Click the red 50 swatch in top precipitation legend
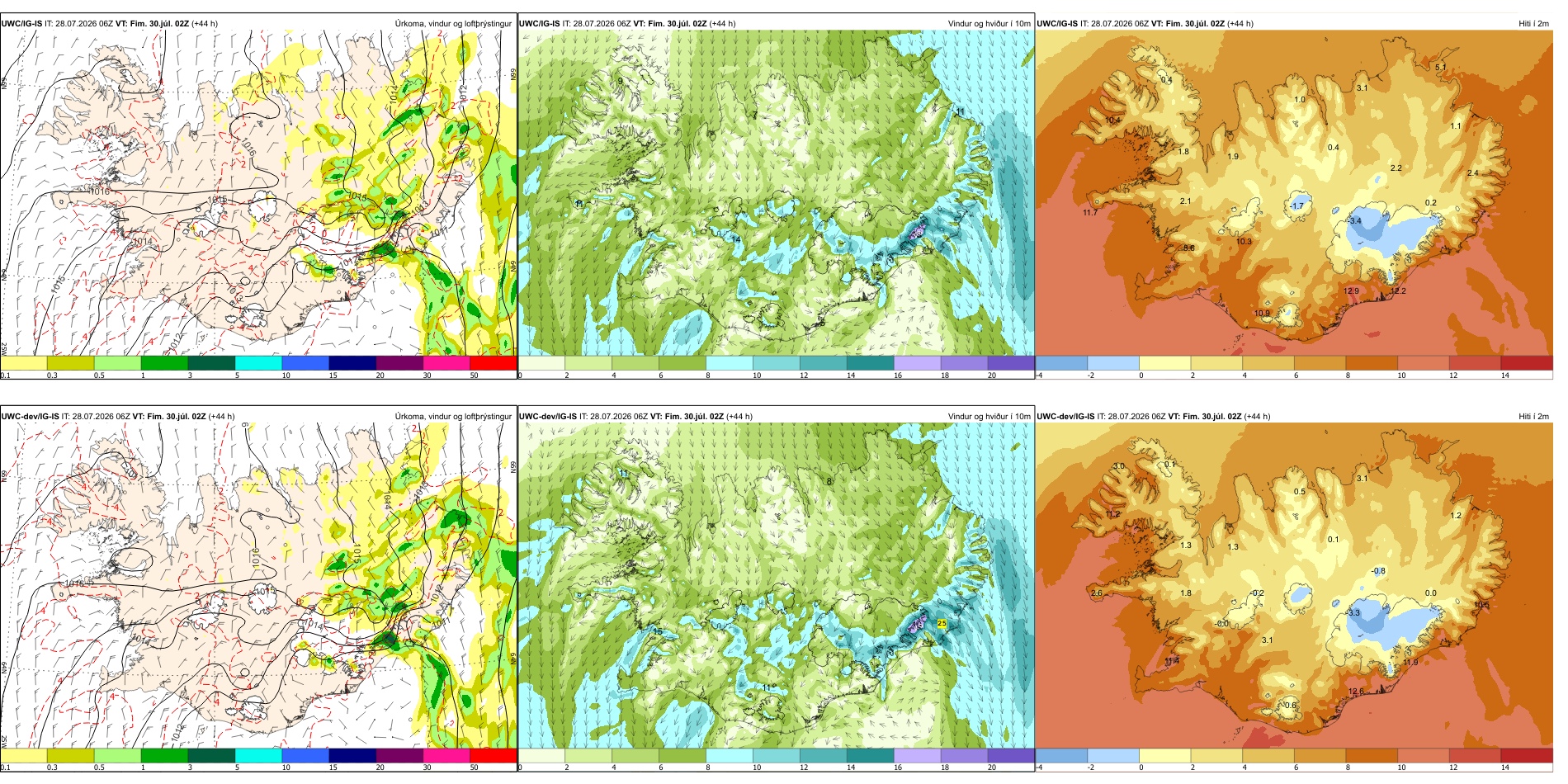This screenshot has height=784, width=1568. click(x=493, y=363)
